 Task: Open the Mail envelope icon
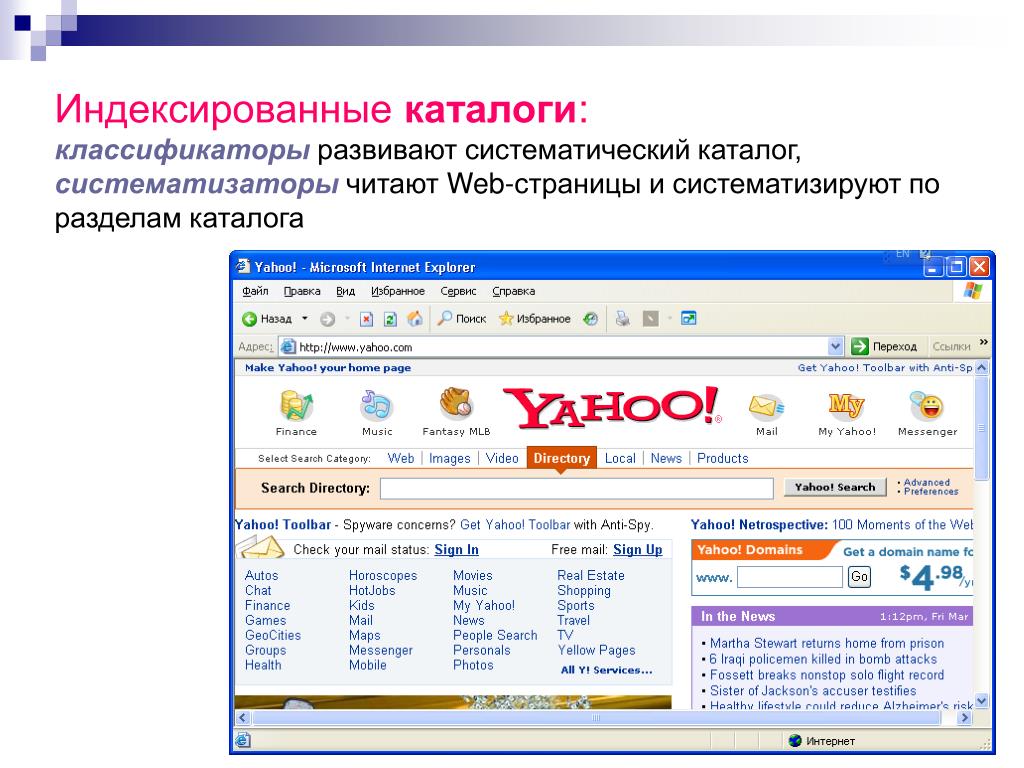tap(766, 406)
